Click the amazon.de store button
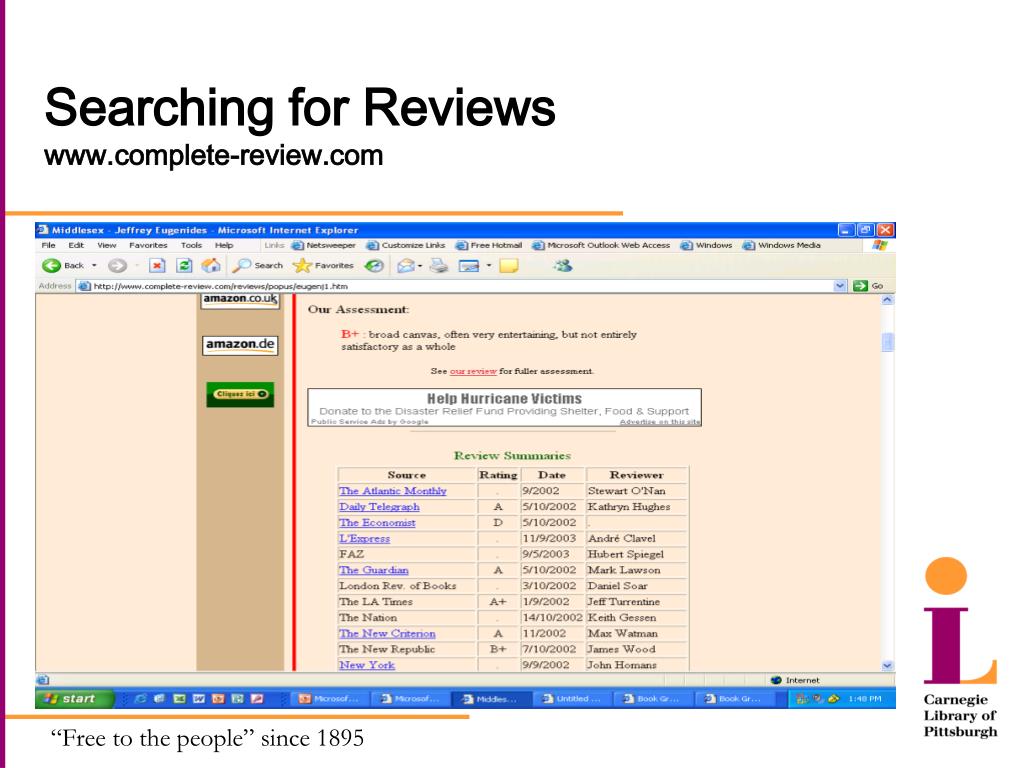Image resolution: width=1024 pixels, height=768 pixels. click(240, 345)
